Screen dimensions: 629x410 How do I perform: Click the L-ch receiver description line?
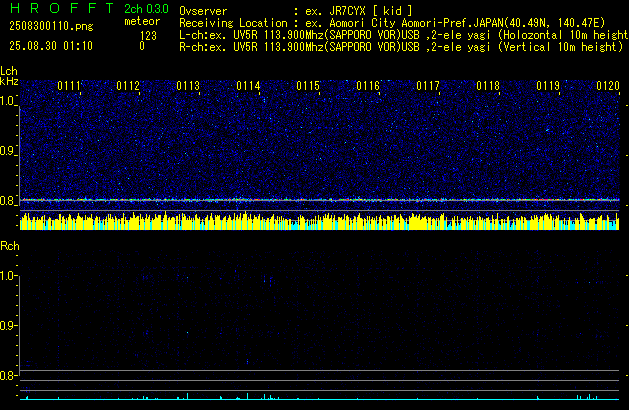[404, 35]
